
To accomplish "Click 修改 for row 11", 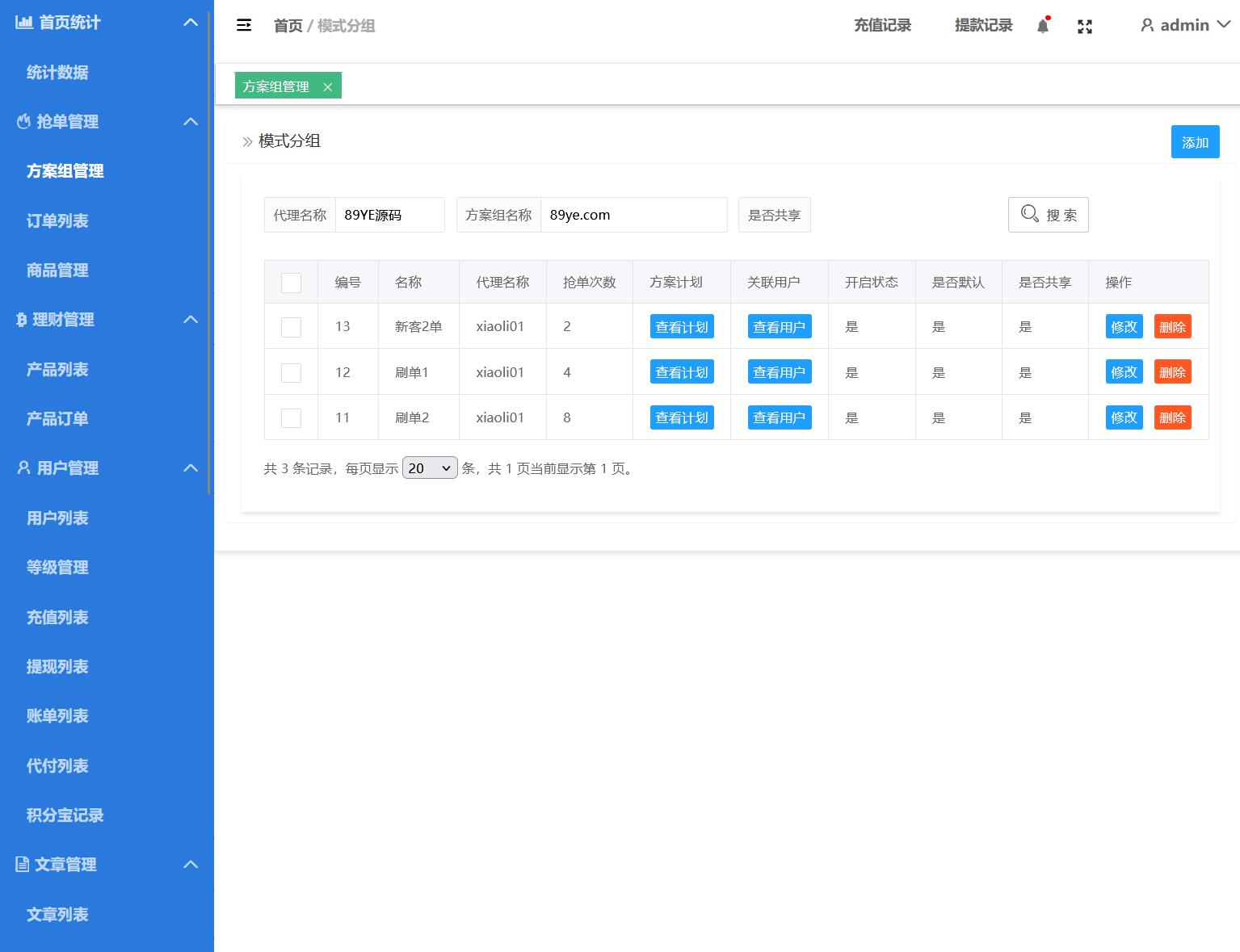I will pos(1124,417).
